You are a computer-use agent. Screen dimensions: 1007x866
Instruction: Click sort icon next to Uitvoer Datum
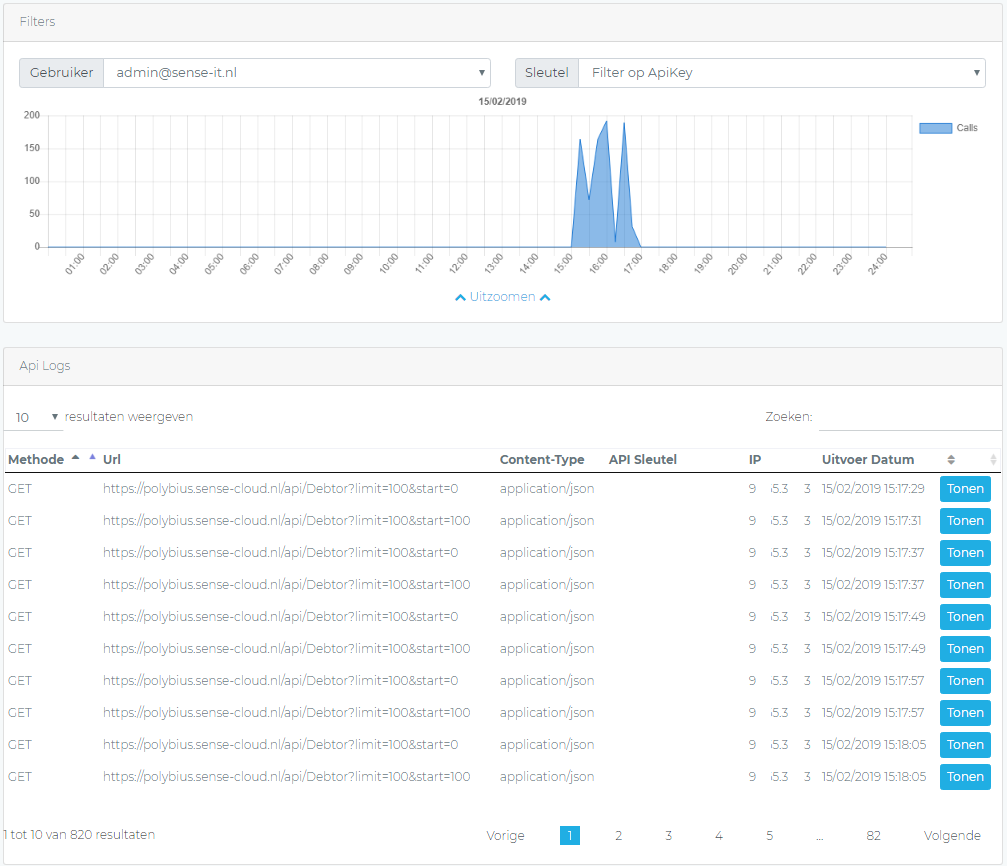[x=951, y=460]
